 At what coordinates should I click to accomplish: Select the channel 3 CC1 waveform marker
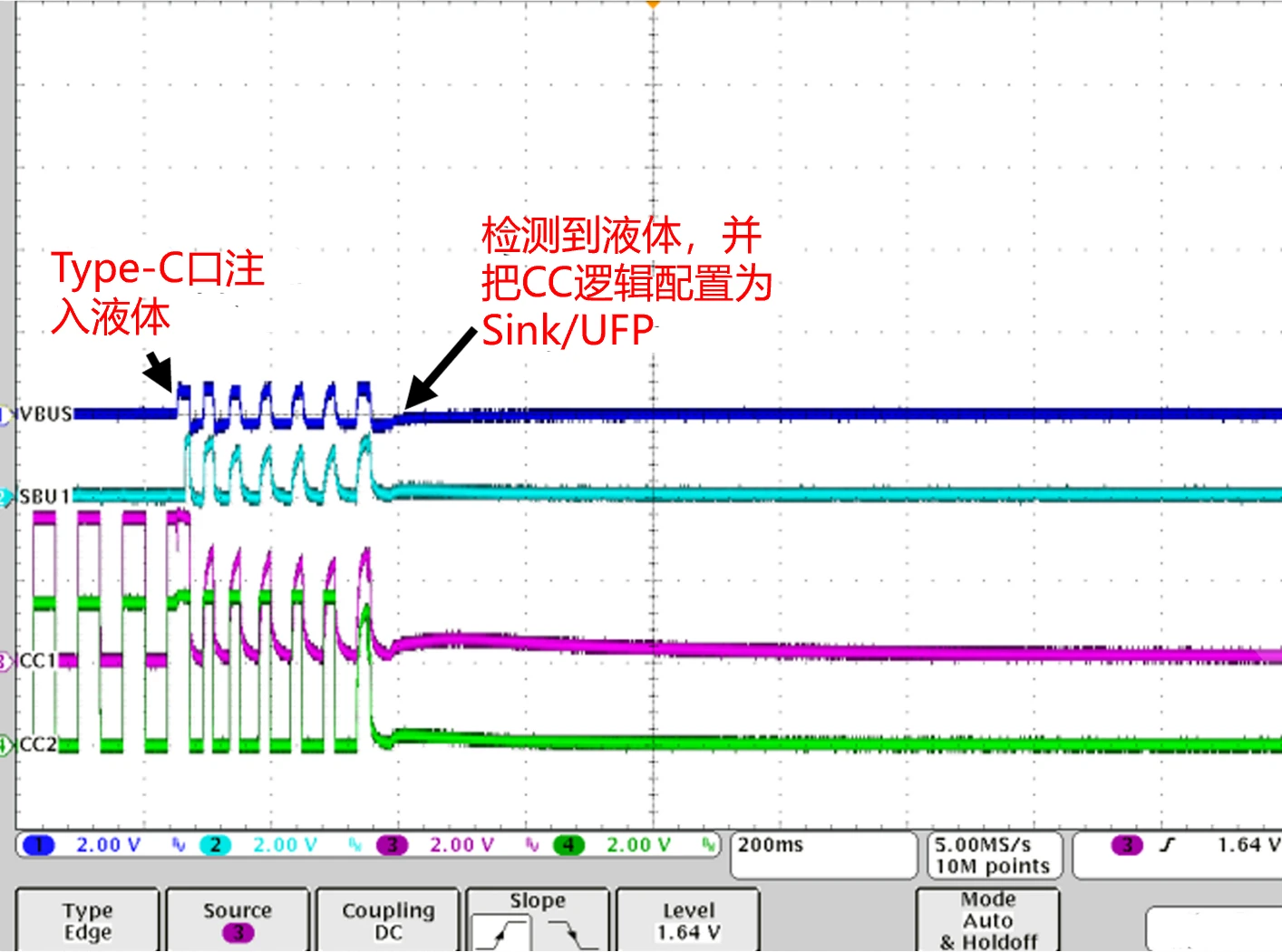point(5,661)
